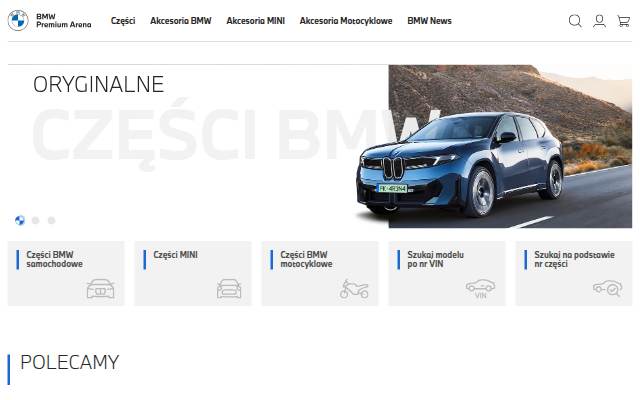Screen dimensions: 640x400
Task: Click the BMW roundel logo
Action: click(18, 20)
